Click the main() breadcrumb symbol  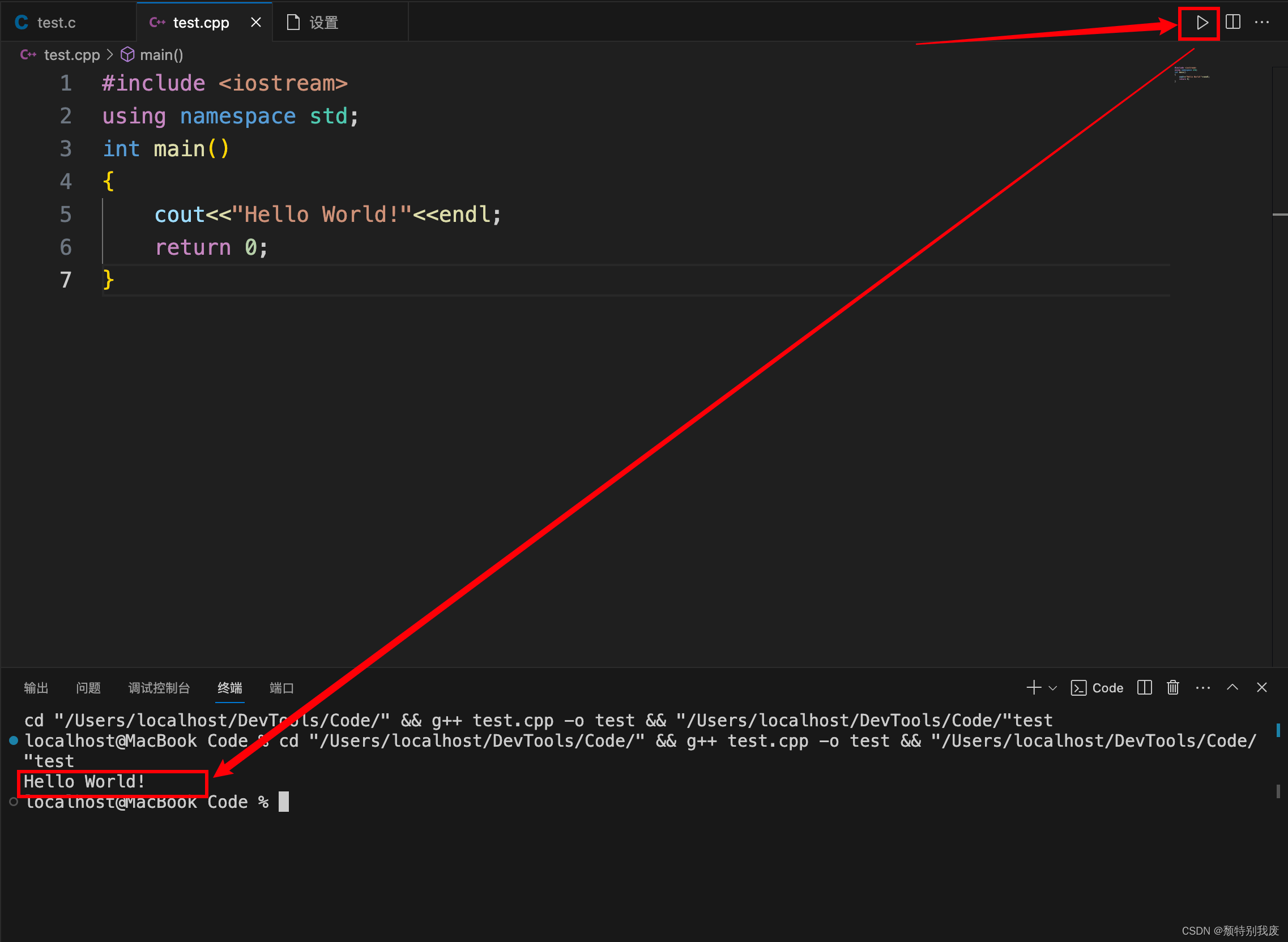pos(161,55)
